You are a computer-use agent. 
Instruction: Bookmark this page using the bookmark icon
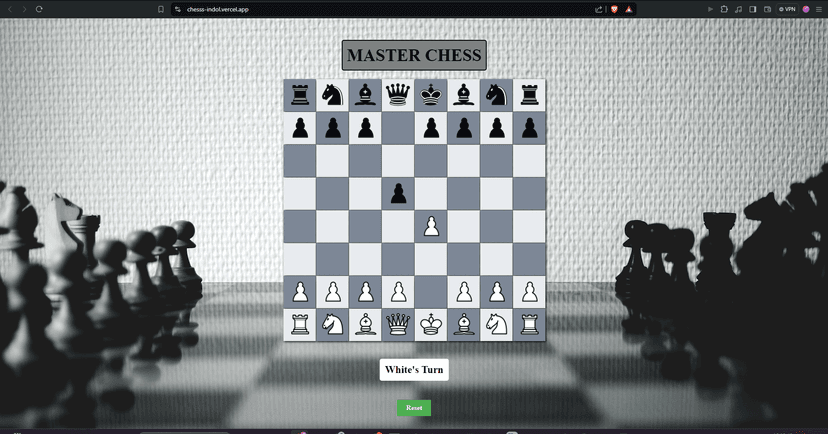(x=161, y=9)
